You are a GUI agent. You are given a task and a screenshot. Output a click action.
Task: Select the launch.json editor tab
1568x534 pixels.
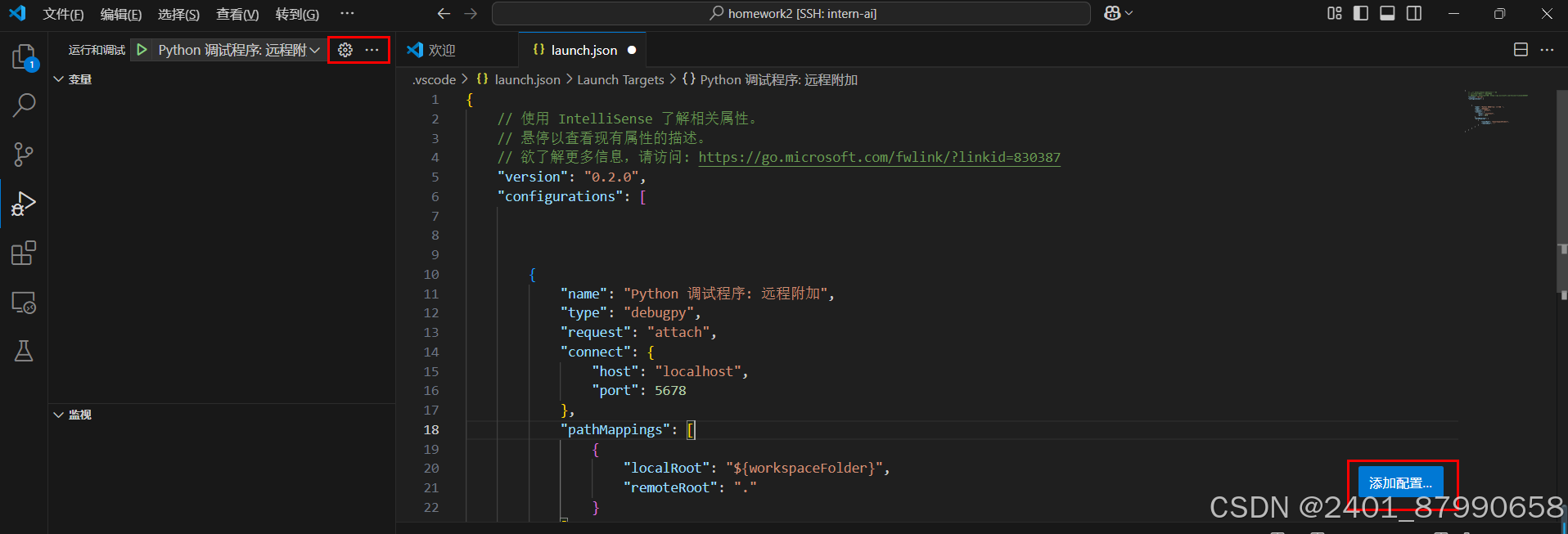[583, 50]
